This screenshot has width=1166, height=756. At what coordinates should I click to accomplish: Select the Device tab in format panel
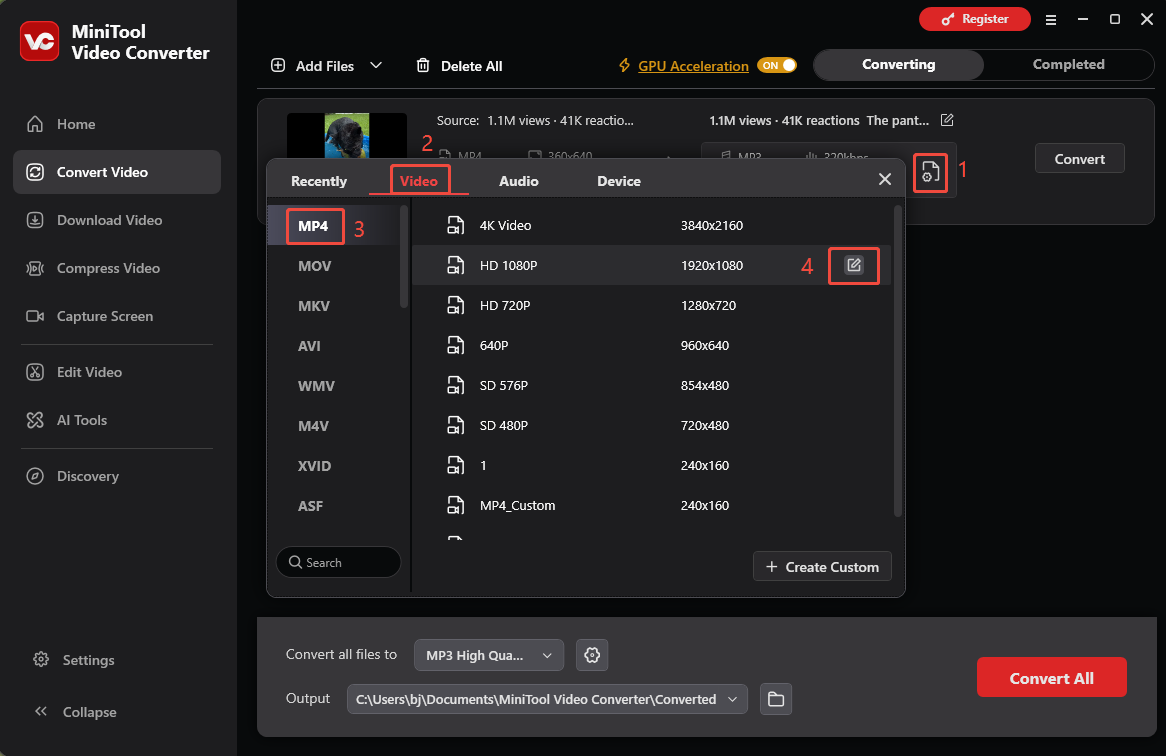[x=619, y=181]
